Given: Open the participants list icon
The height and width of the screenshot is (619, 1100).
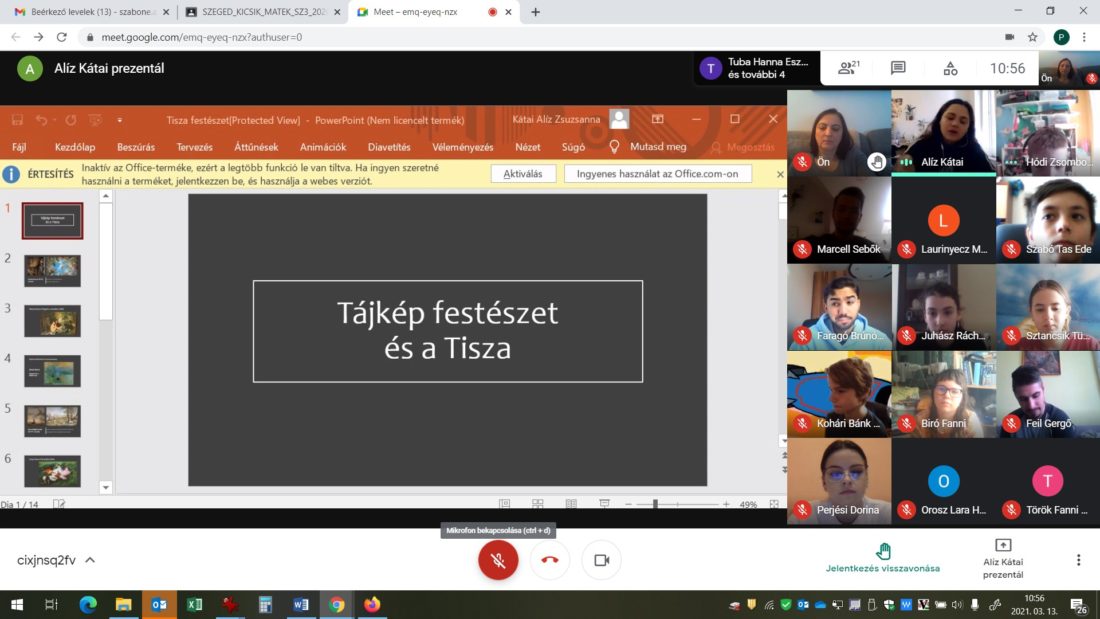Looking at the screenshot, I should 848,68.
